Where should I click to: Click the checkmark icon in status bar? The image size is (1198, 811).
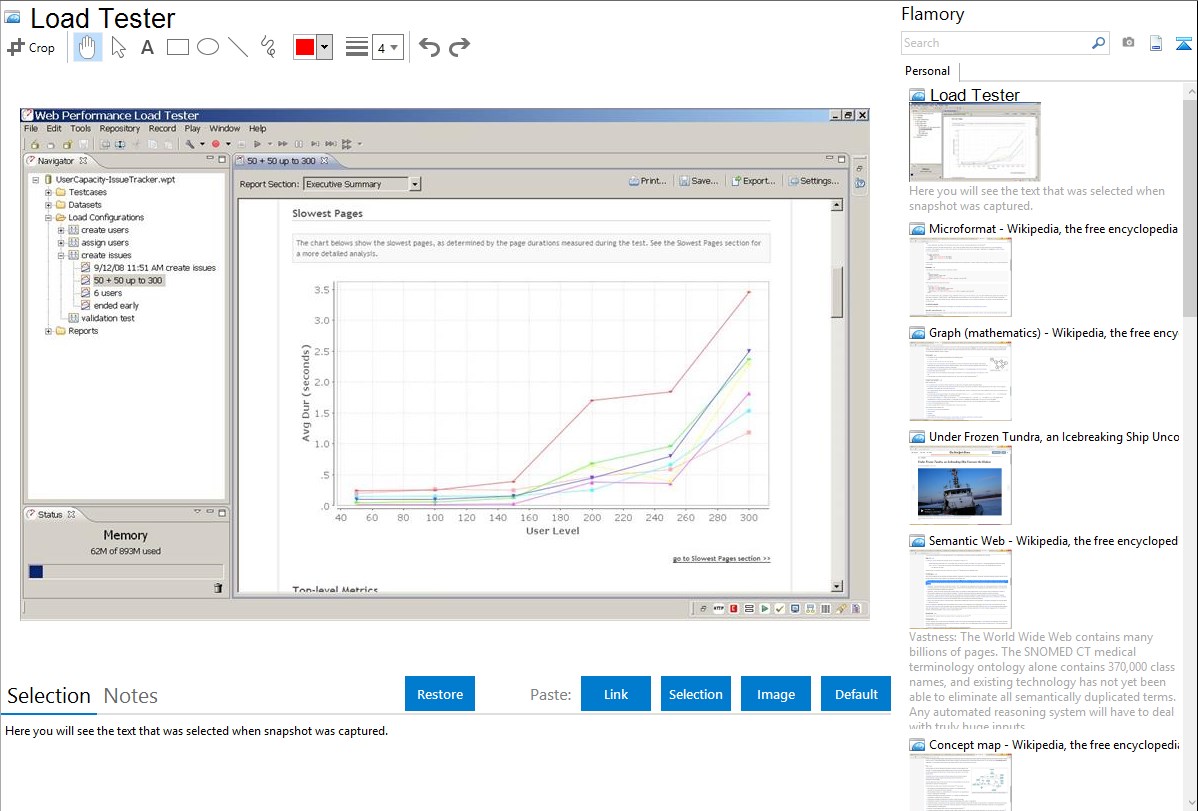tap(779, 608)
